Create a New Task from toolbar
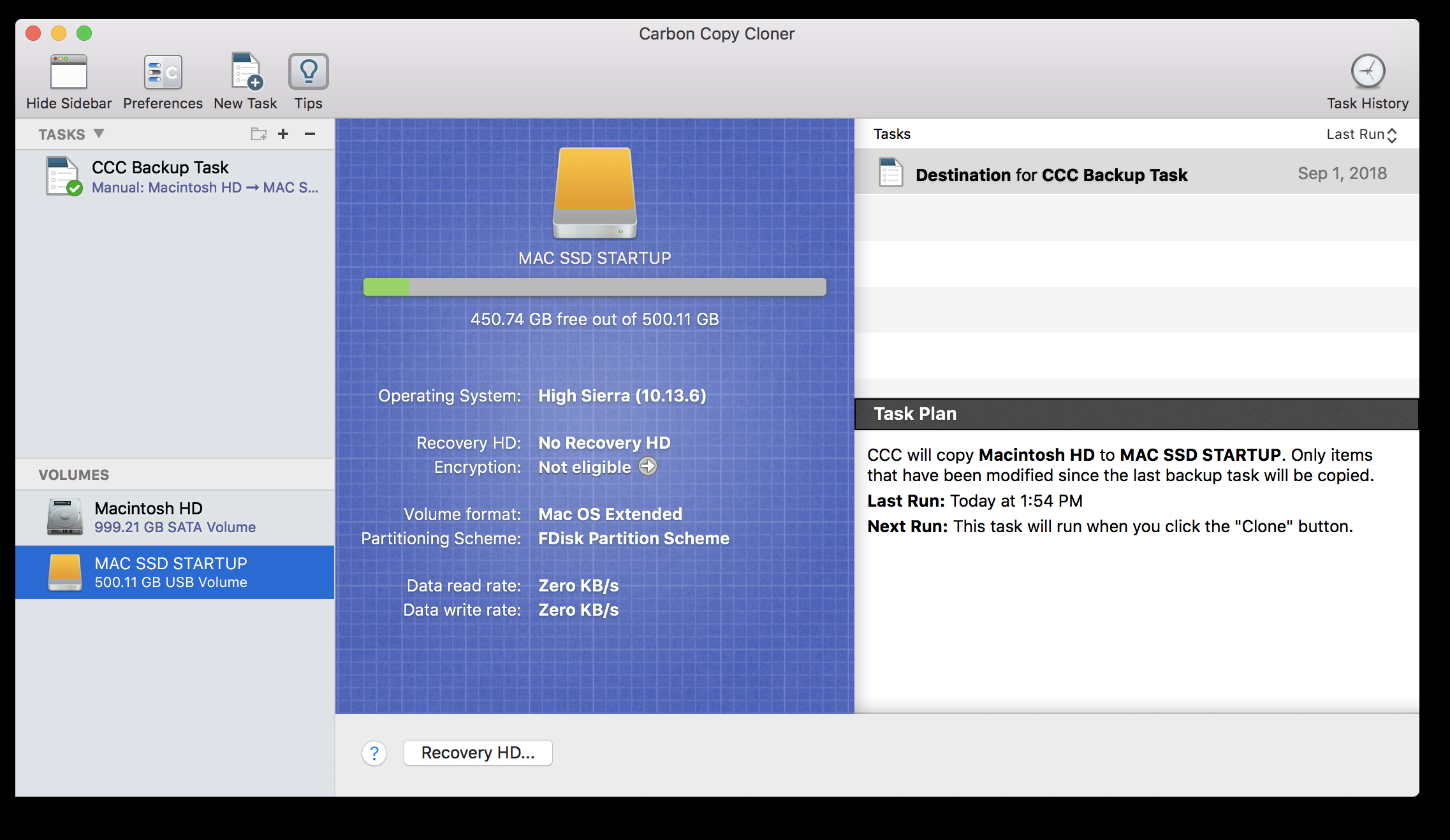This screenshot has width=1450, height=840. point(246,71)
